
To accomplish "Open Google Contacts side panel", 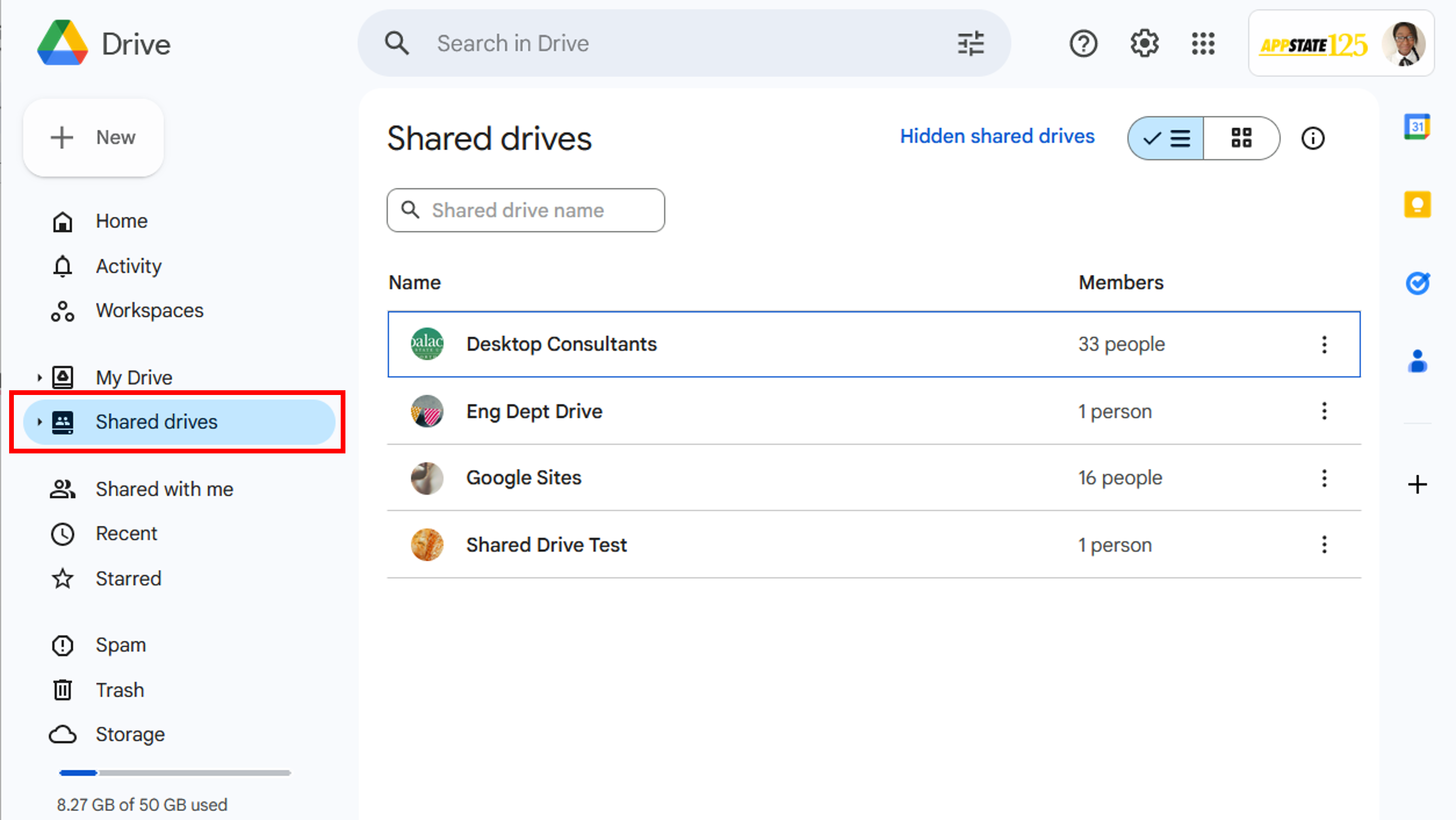I will pyautogui.click(x=1417, y=361).
